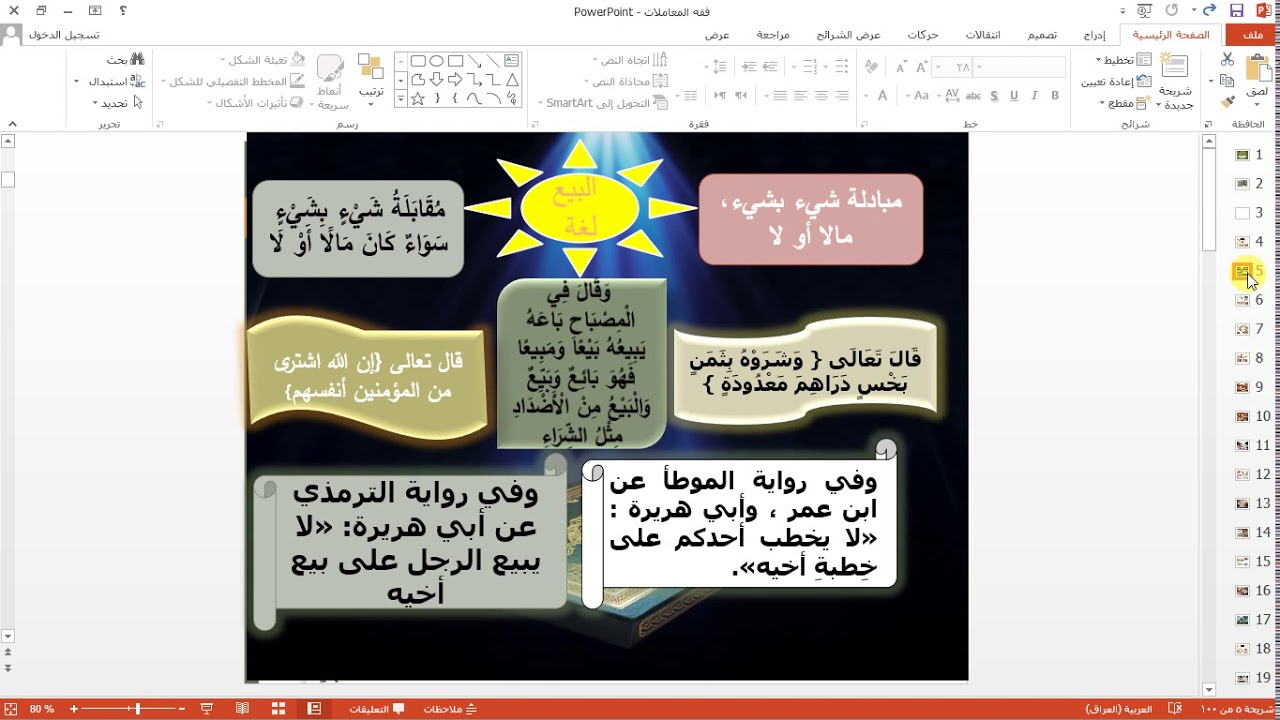Click the Review (مراجعة) tab

(x=773, y=35)
